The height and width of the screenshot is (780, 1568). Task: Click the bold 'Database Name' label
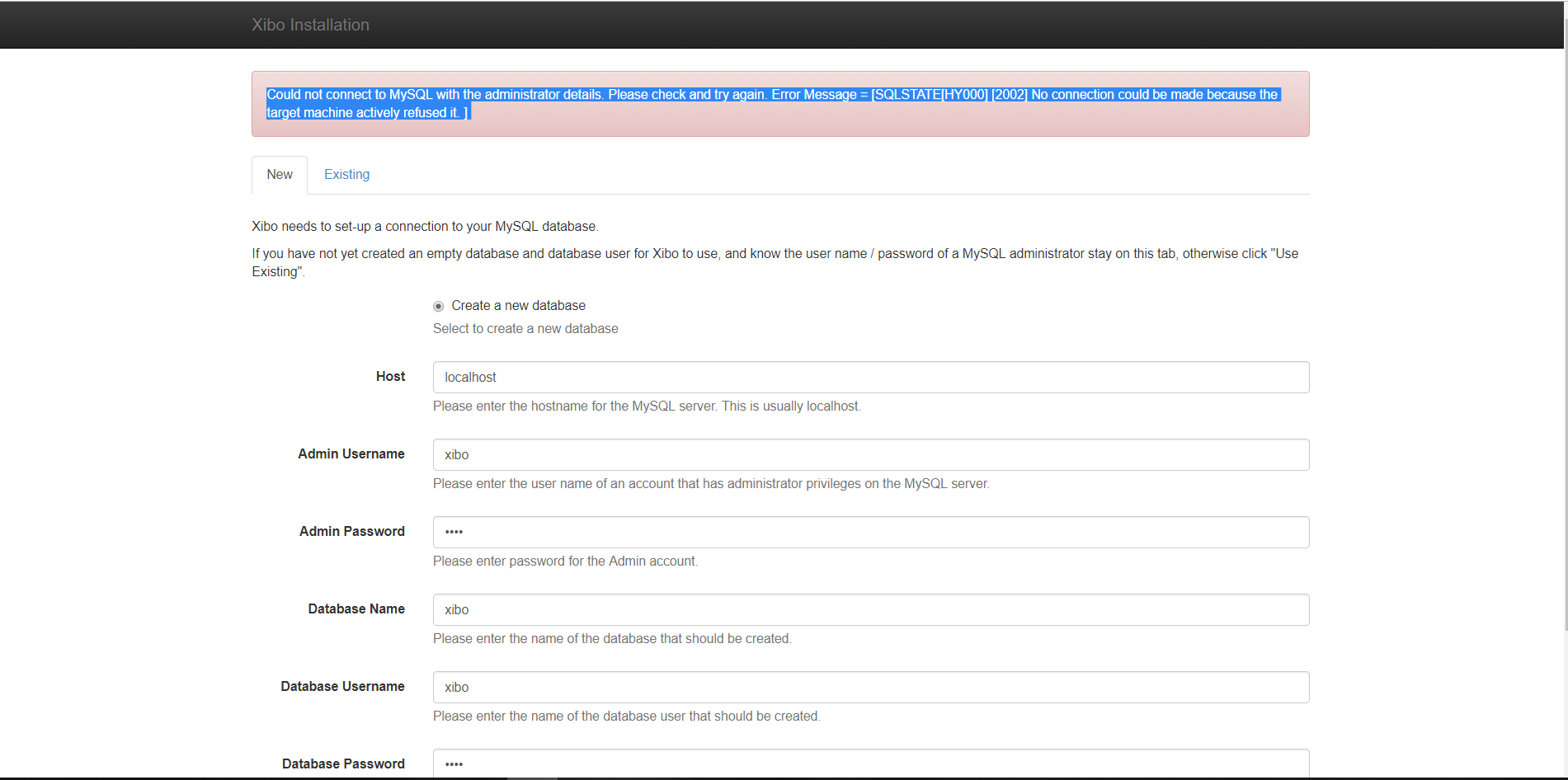tap(356, 609)
